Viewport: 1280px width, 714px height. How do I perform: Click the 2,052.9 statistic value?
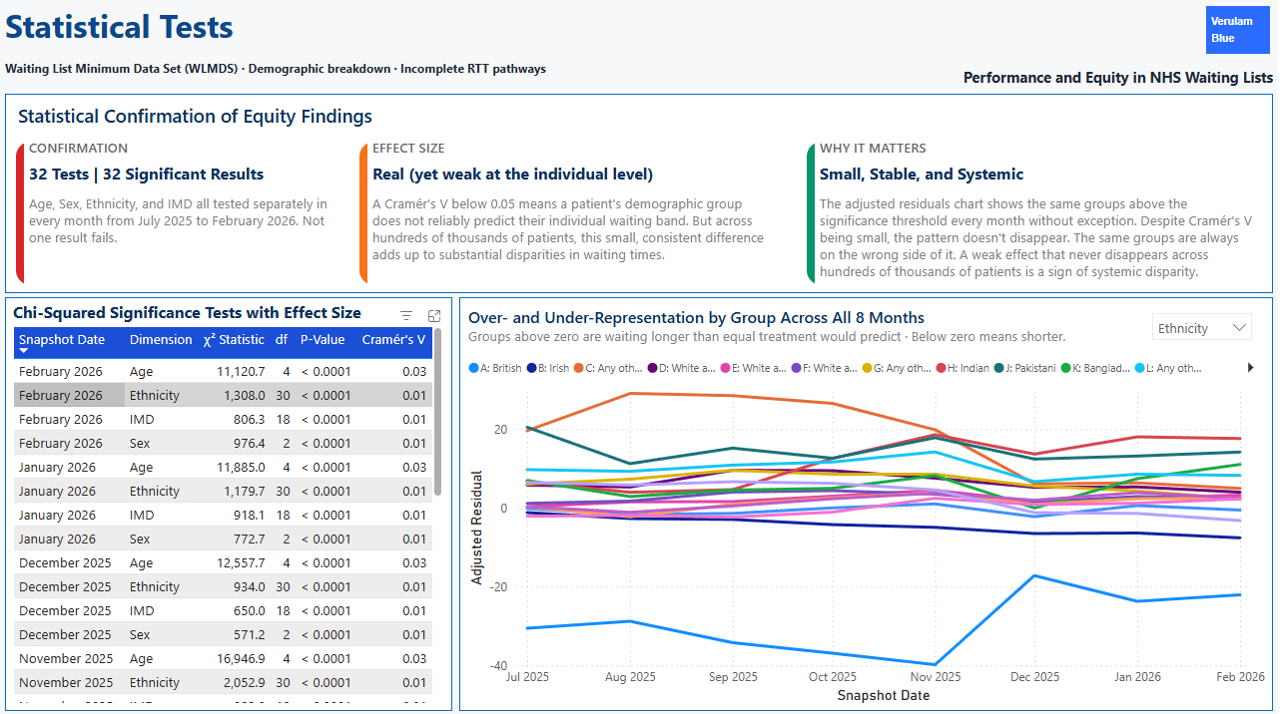tap(243, 684)
